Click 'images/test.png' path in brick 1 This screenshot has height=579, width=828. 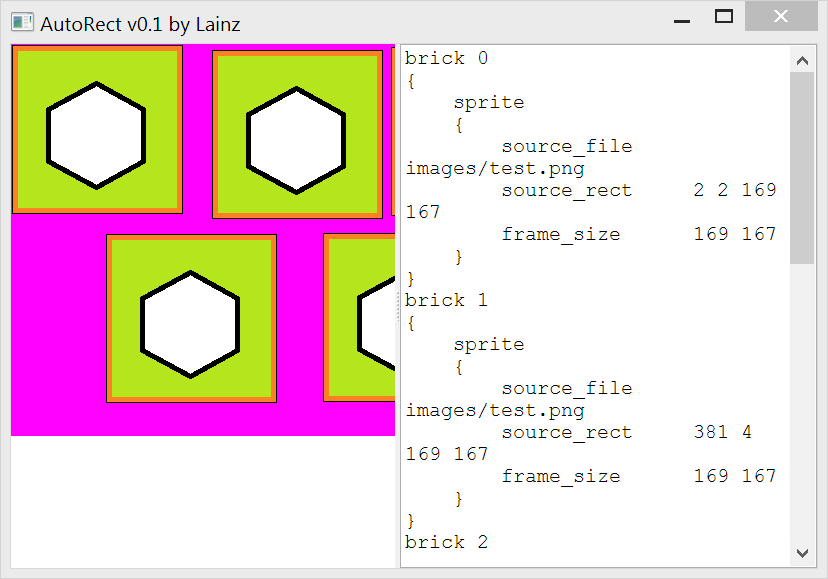495,410
